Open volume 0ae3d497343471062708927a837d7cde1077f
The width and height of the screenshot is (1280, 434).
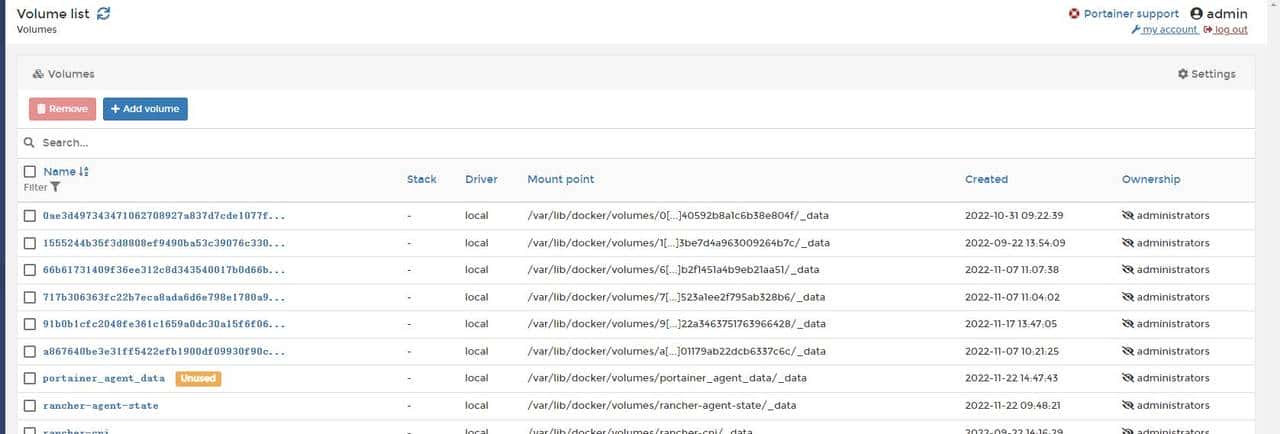point(164,215)
